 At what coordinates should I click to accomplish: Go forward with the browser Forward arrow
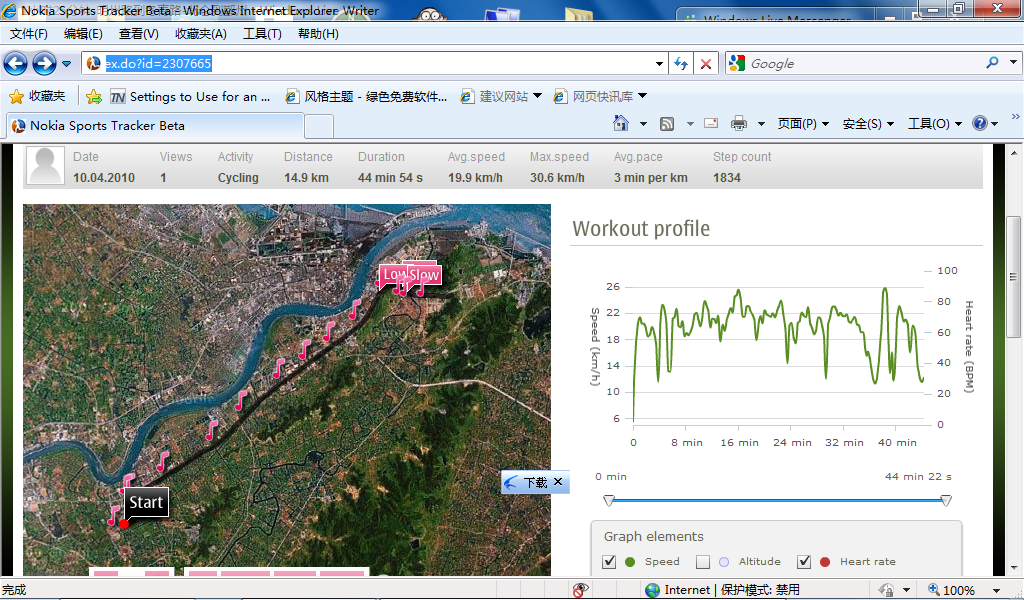(44, 63)
